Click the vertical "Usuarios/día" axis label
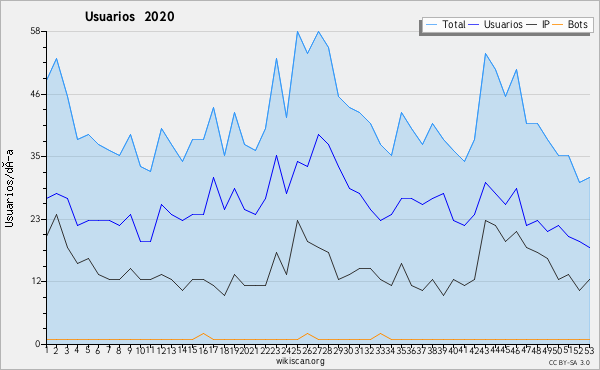This screenshot has width=600, height=370. pos(9,188)
